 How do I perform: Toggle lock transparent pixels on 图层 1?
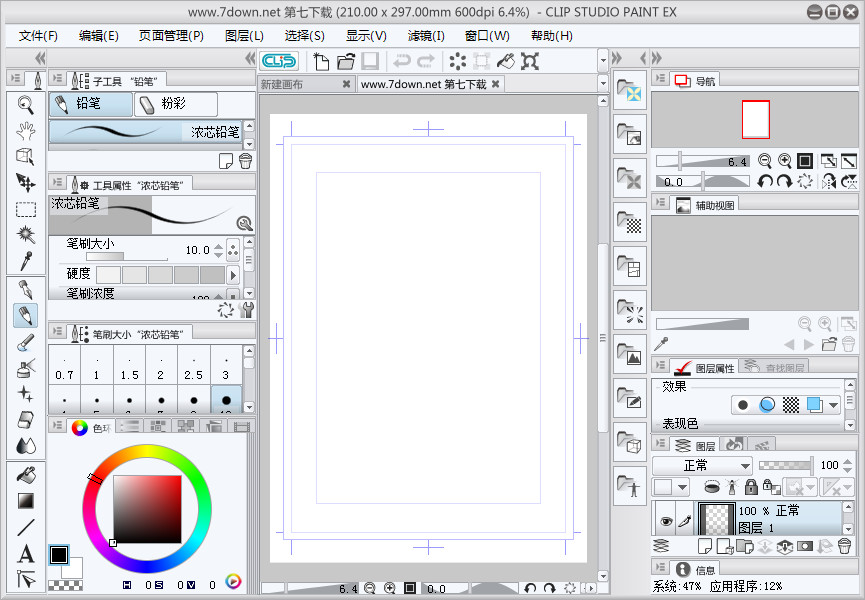pos(770,487)
